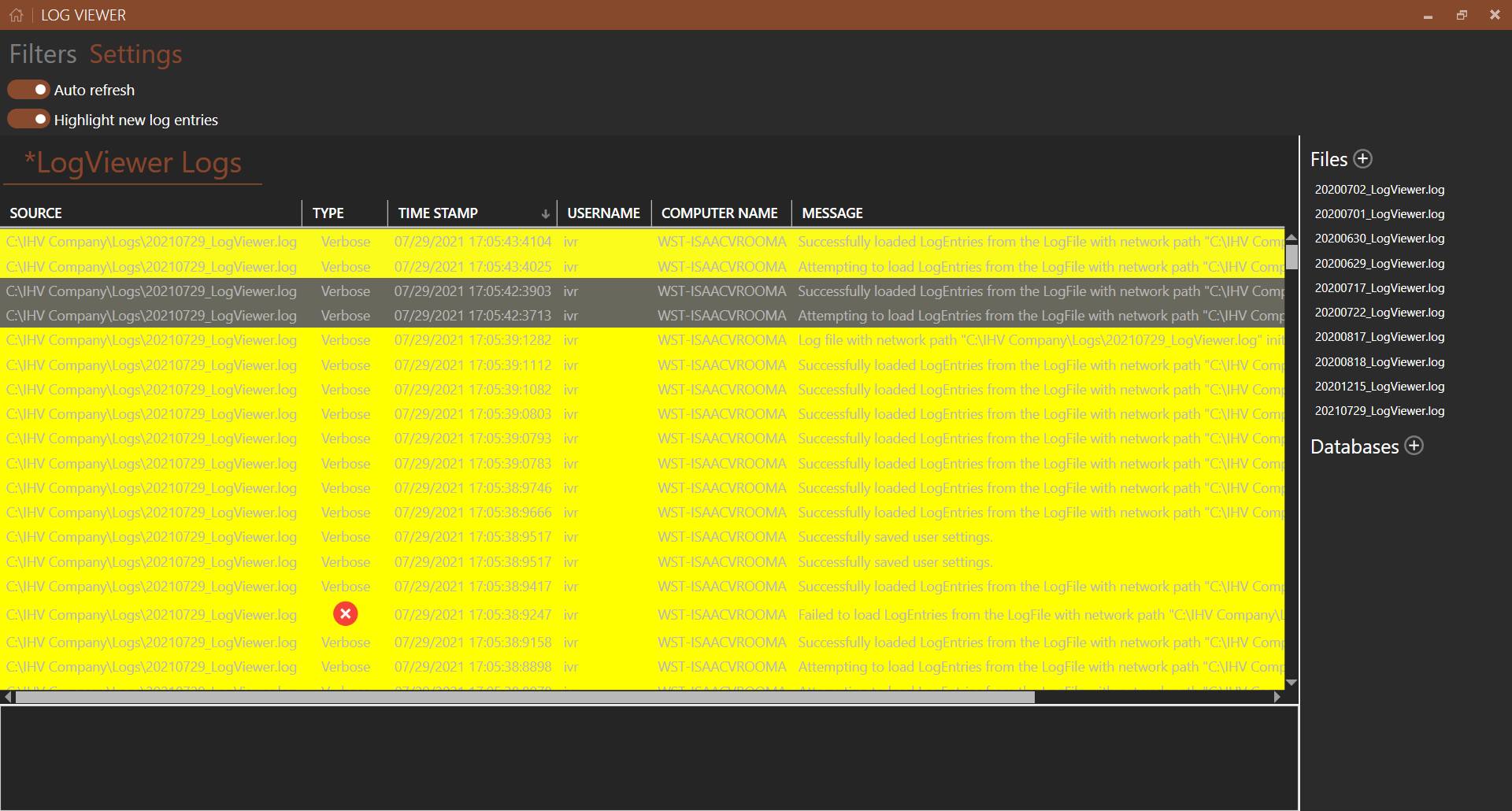Open the Settings tab
Screen dimensions: 1512x811
coord(135,54)
